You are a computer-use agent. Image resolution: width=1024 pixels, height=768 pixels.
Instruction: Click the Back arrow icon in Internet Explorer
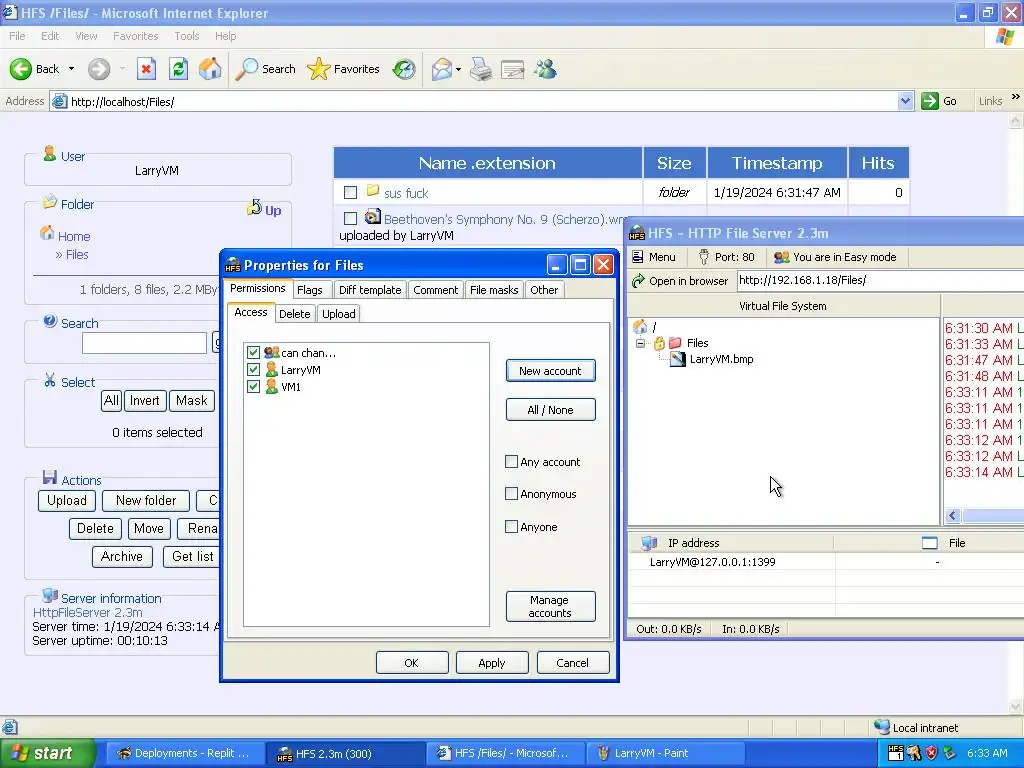tap(21, 69)
